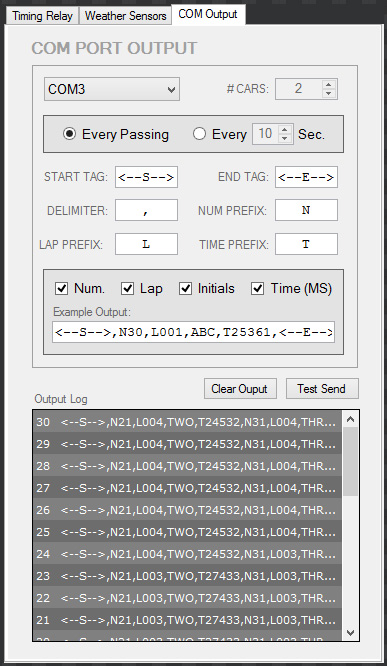Uncheck the Lap checkbox

click(x=127, y=289)
